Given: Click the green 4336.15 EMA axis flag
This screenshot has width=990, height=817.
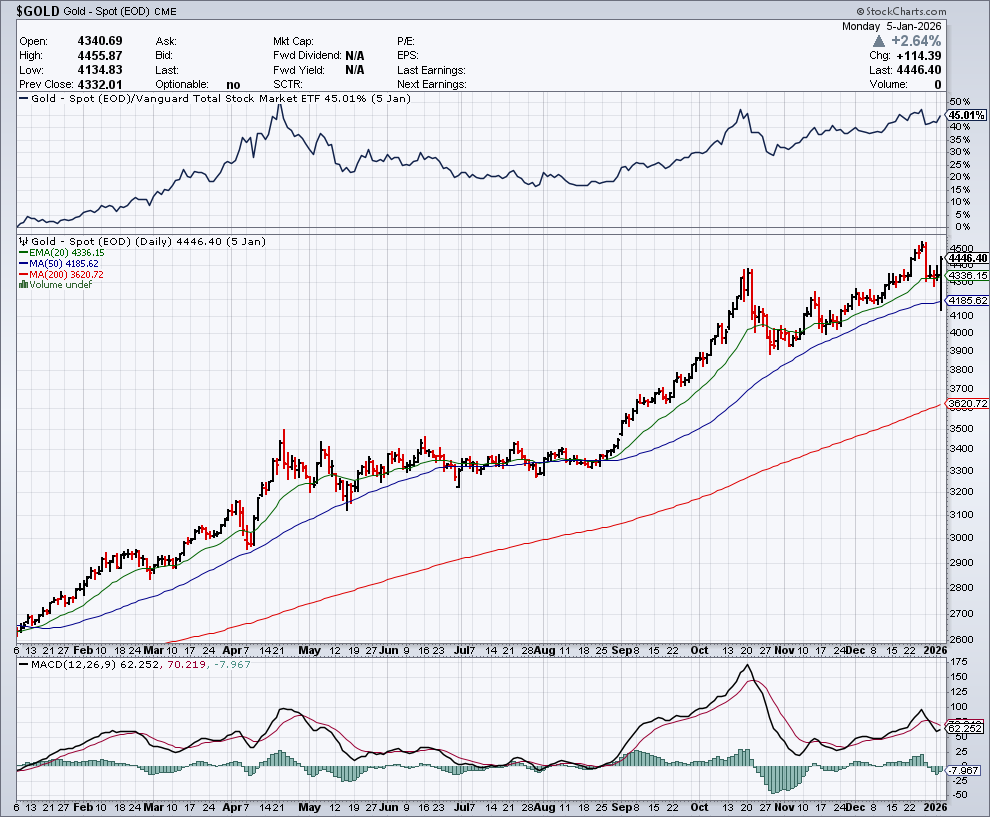Looking at the screenshot, I should point(968,275).
